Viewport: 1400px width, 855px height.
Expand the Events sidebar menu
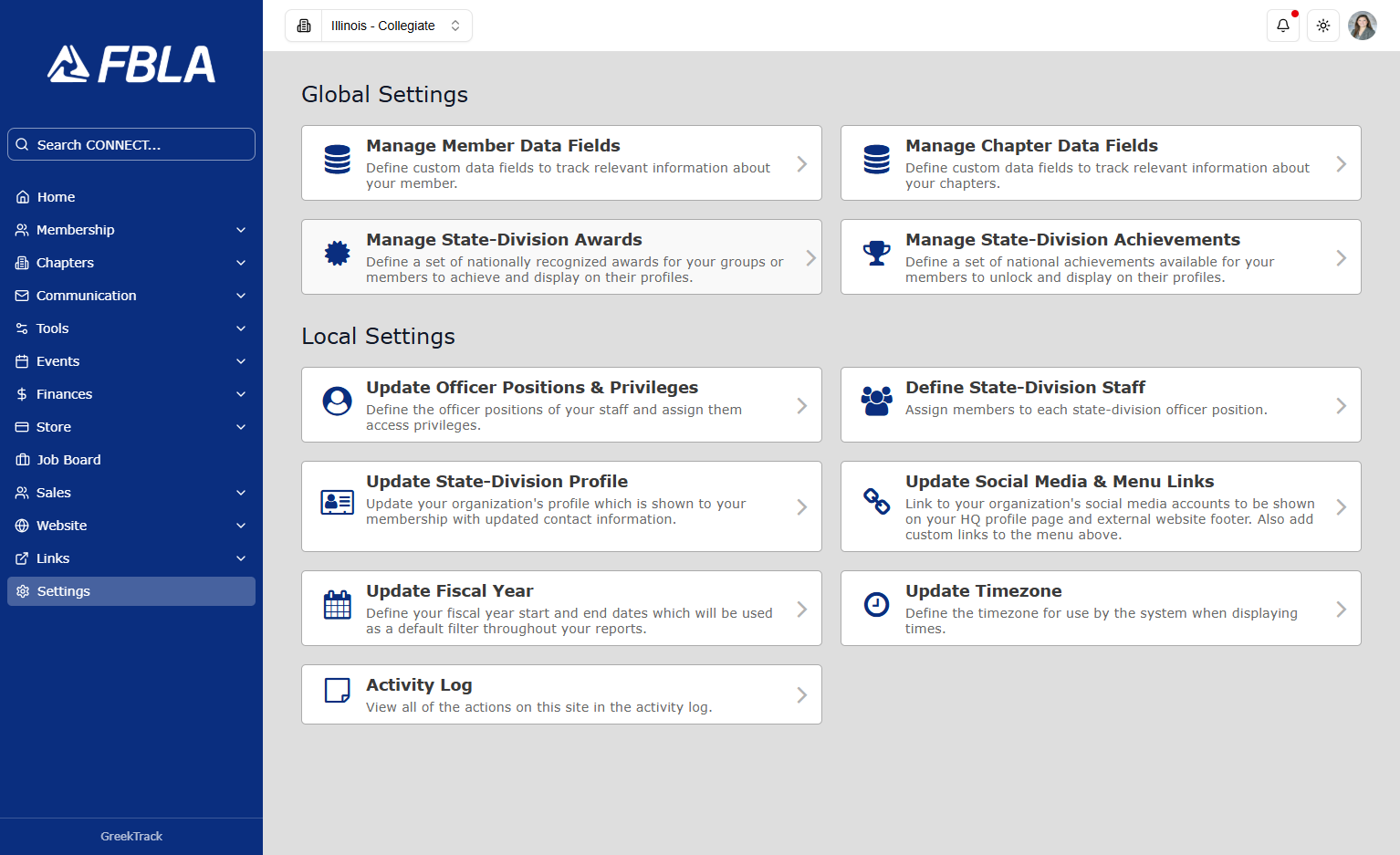tap(131, 361)
